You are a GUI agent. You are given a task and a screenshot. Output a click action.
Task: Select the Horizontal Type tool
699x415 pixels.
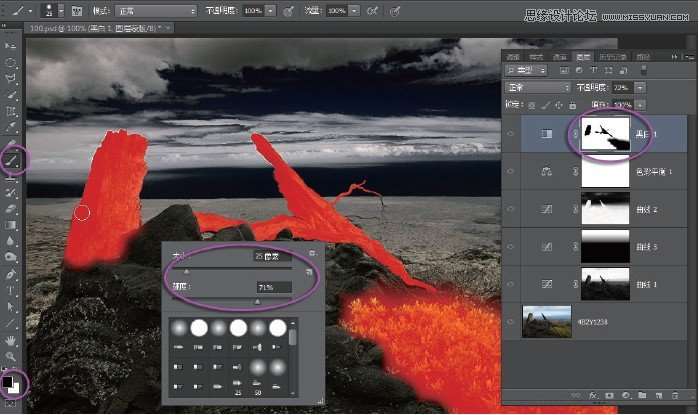[12, 290]
